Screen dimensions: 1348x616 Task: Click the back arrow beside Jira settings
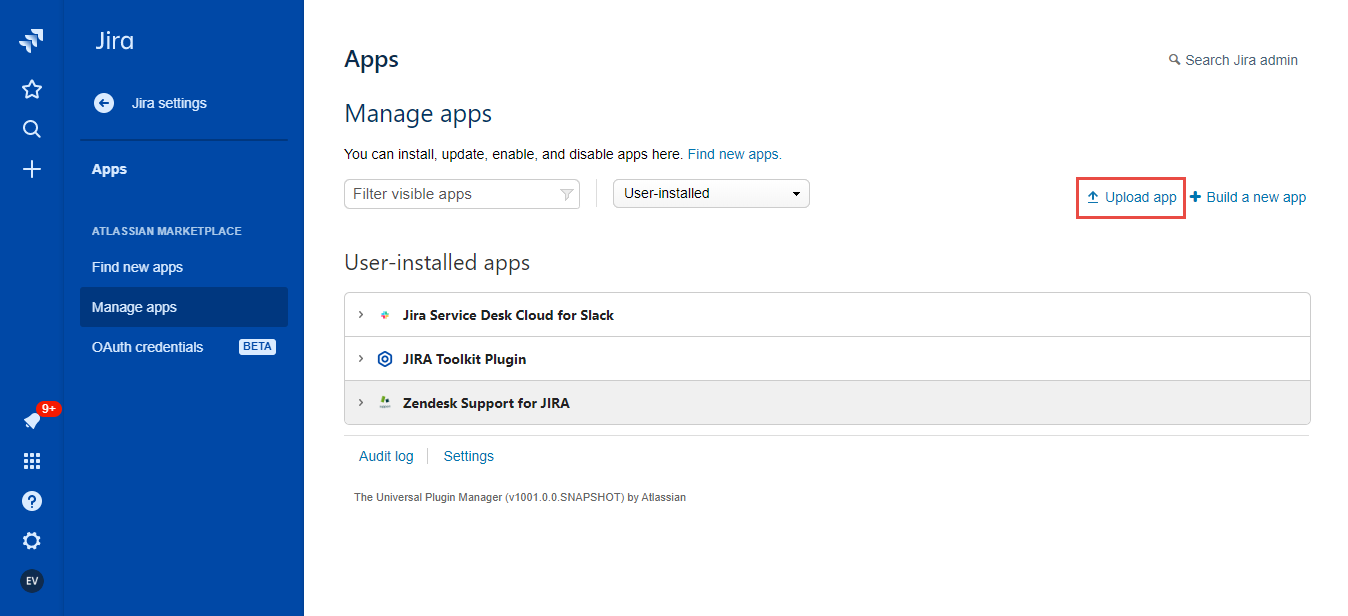tap(104, 103)
